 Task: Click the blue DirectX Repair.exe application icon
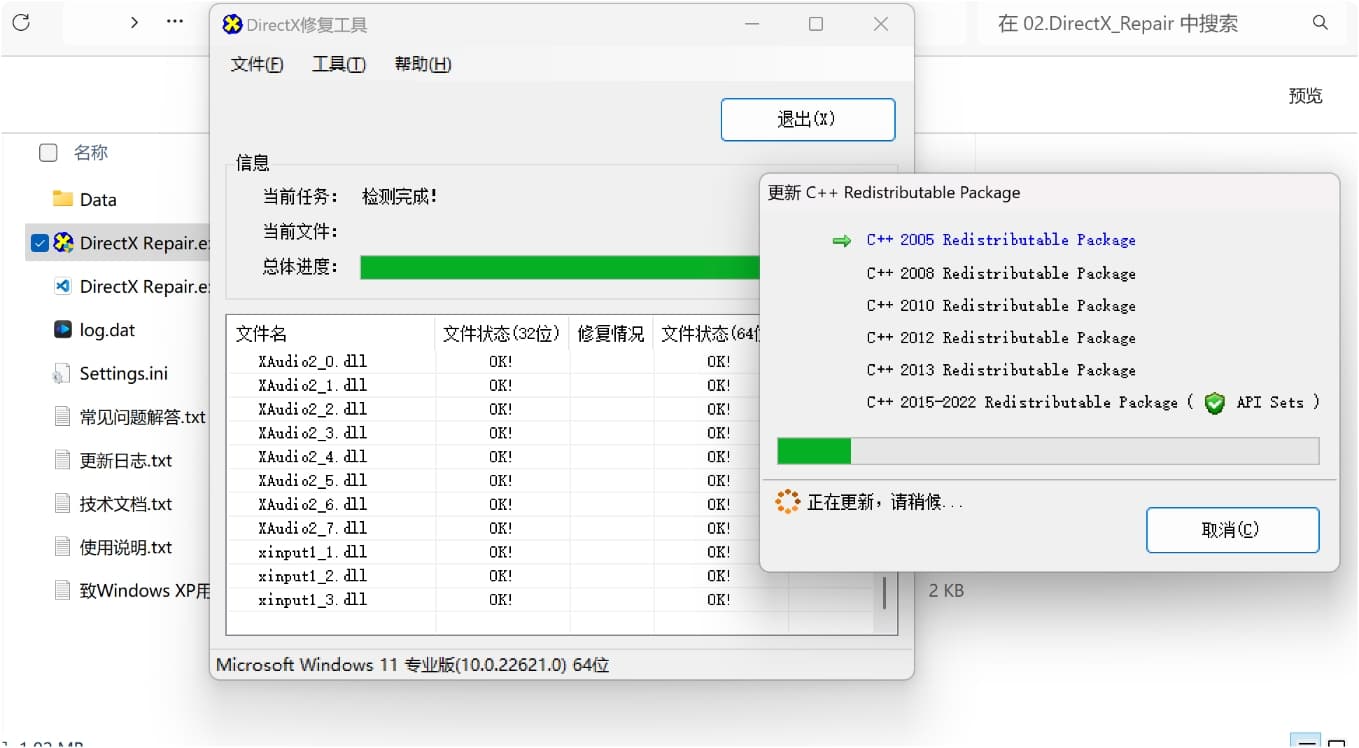coord(61,243)
